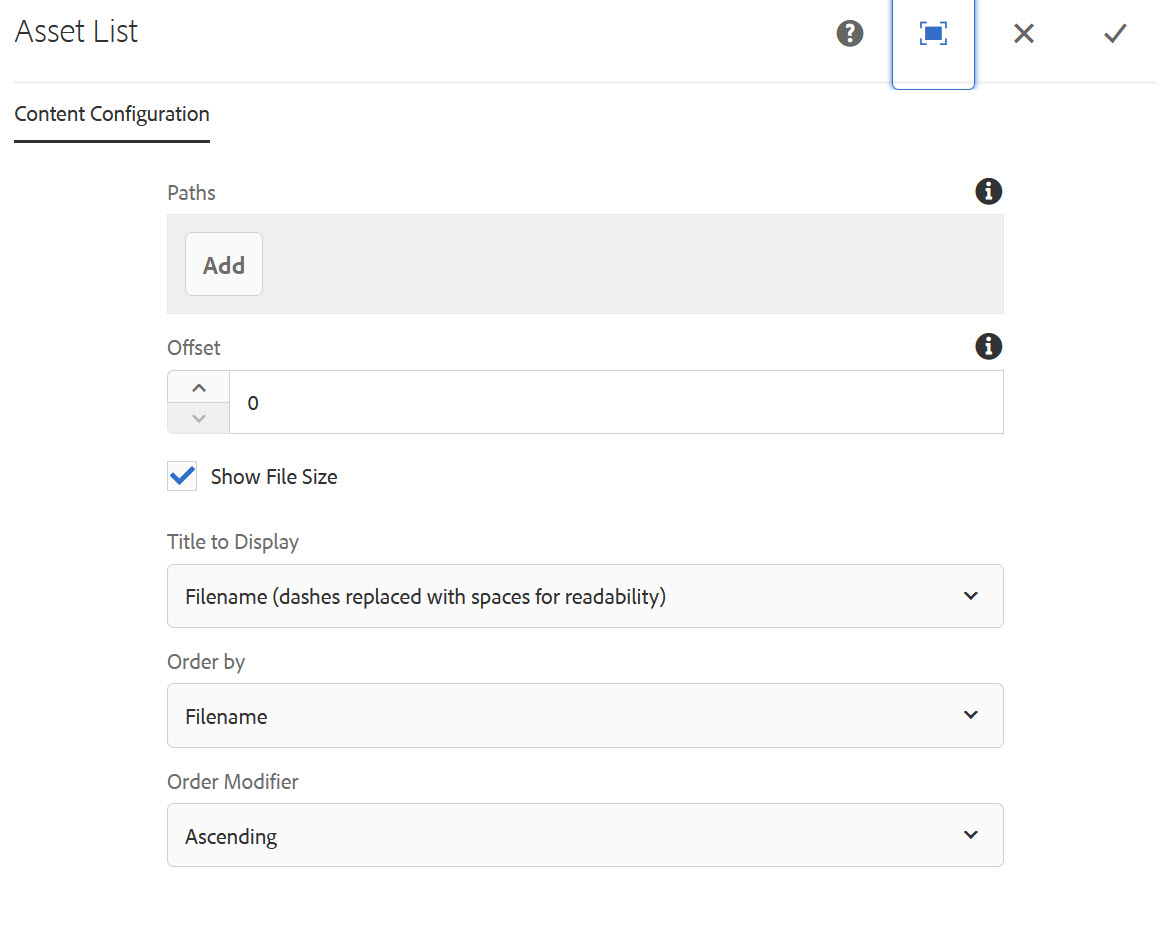Select the Content Configuration tab

[112, 114]
